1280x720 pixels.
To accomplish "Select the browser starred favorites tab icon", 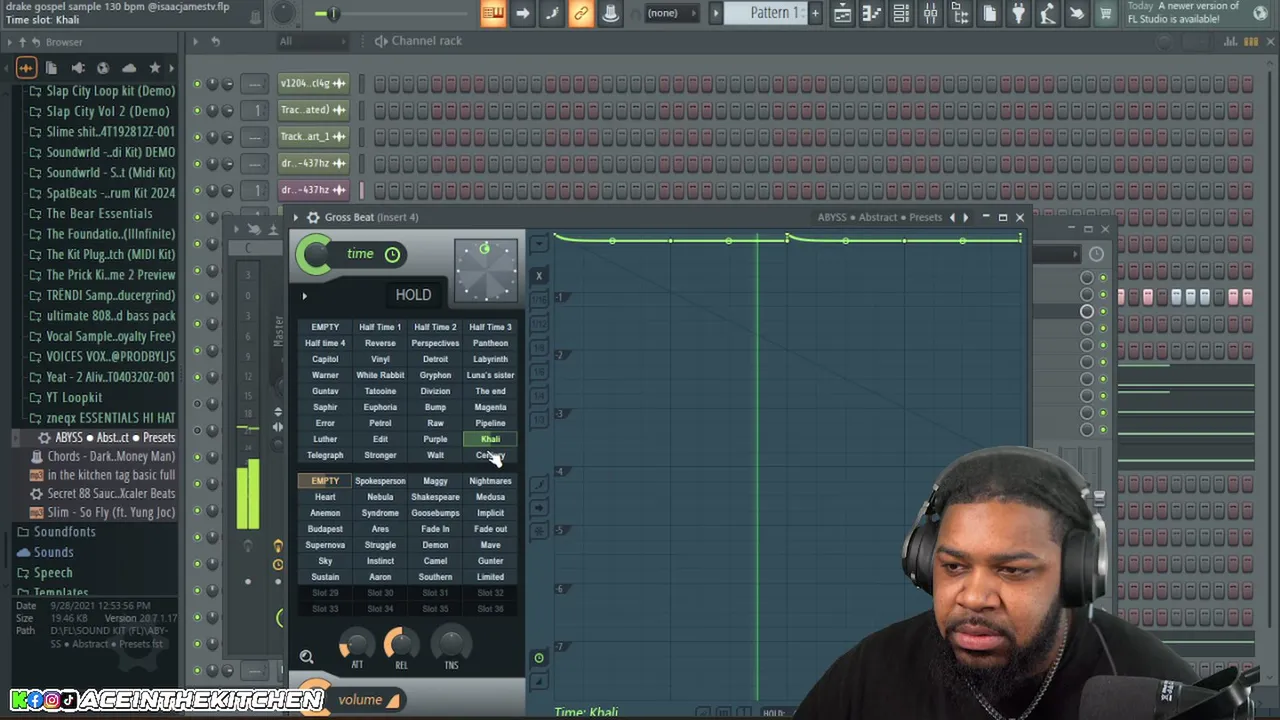I will (x=155, y=68).
